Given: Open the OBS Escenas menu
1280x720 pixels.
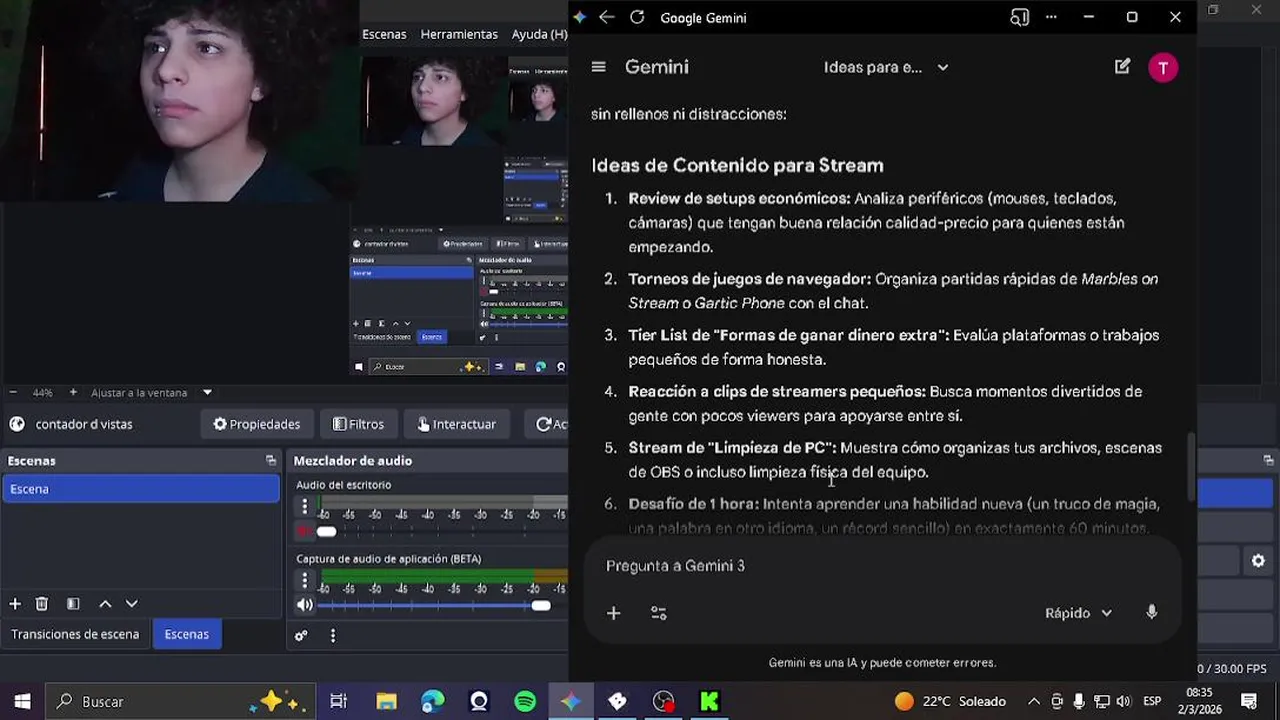Looking at the screenshot, I should [x=384, y=34].
